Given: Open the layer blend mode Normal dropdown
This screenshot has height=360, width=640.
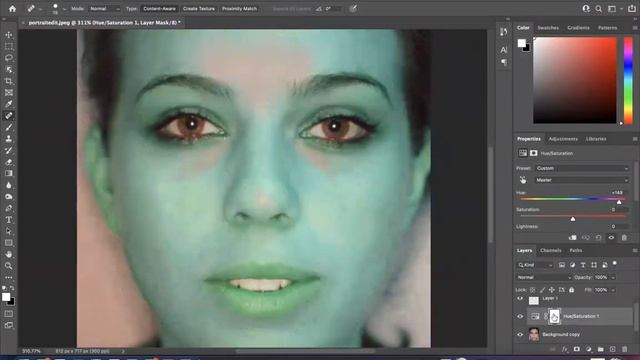Looking at the screenshot, I should click(x=544, y=278).
